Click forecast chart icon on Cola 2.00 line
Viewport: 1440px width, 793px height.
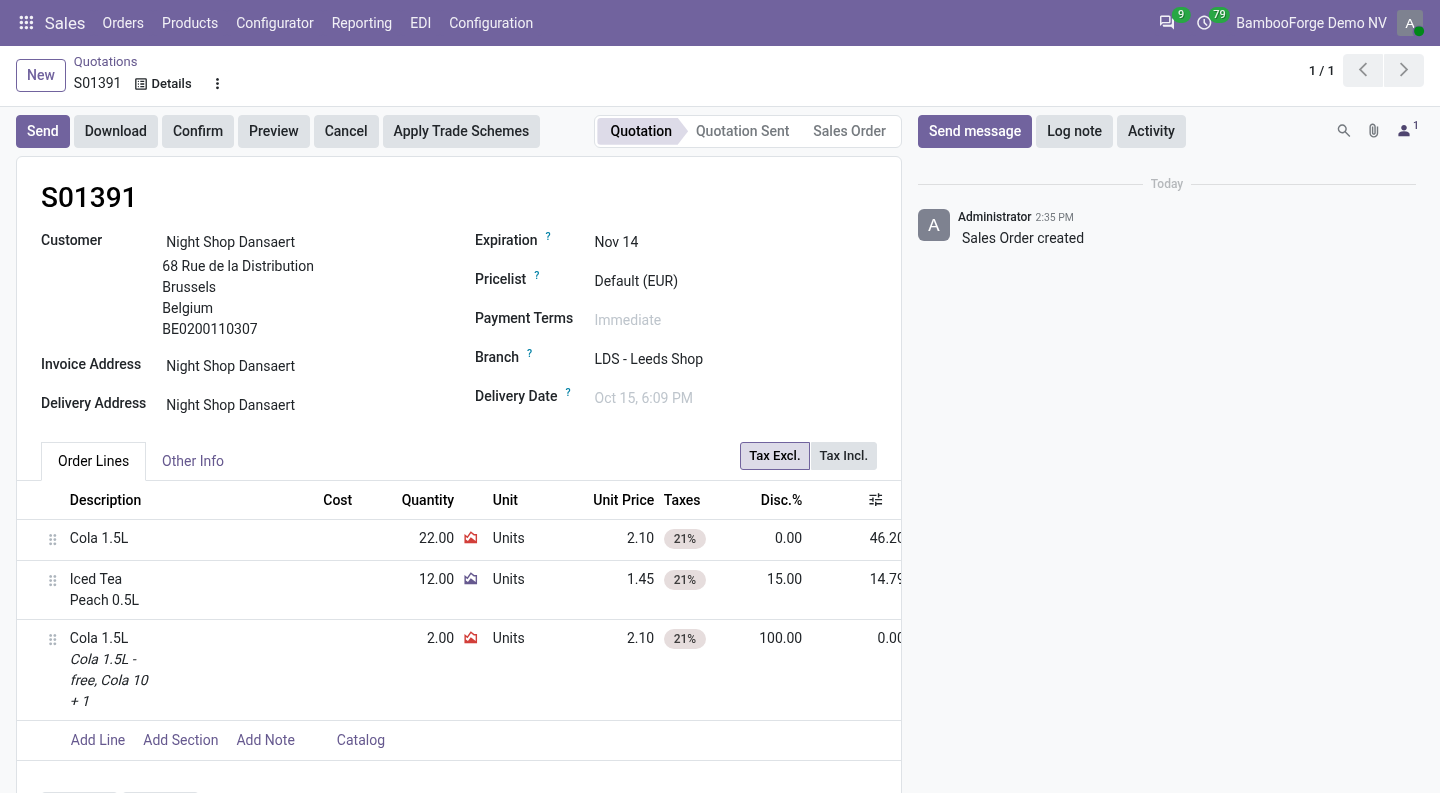click(471, 638)
